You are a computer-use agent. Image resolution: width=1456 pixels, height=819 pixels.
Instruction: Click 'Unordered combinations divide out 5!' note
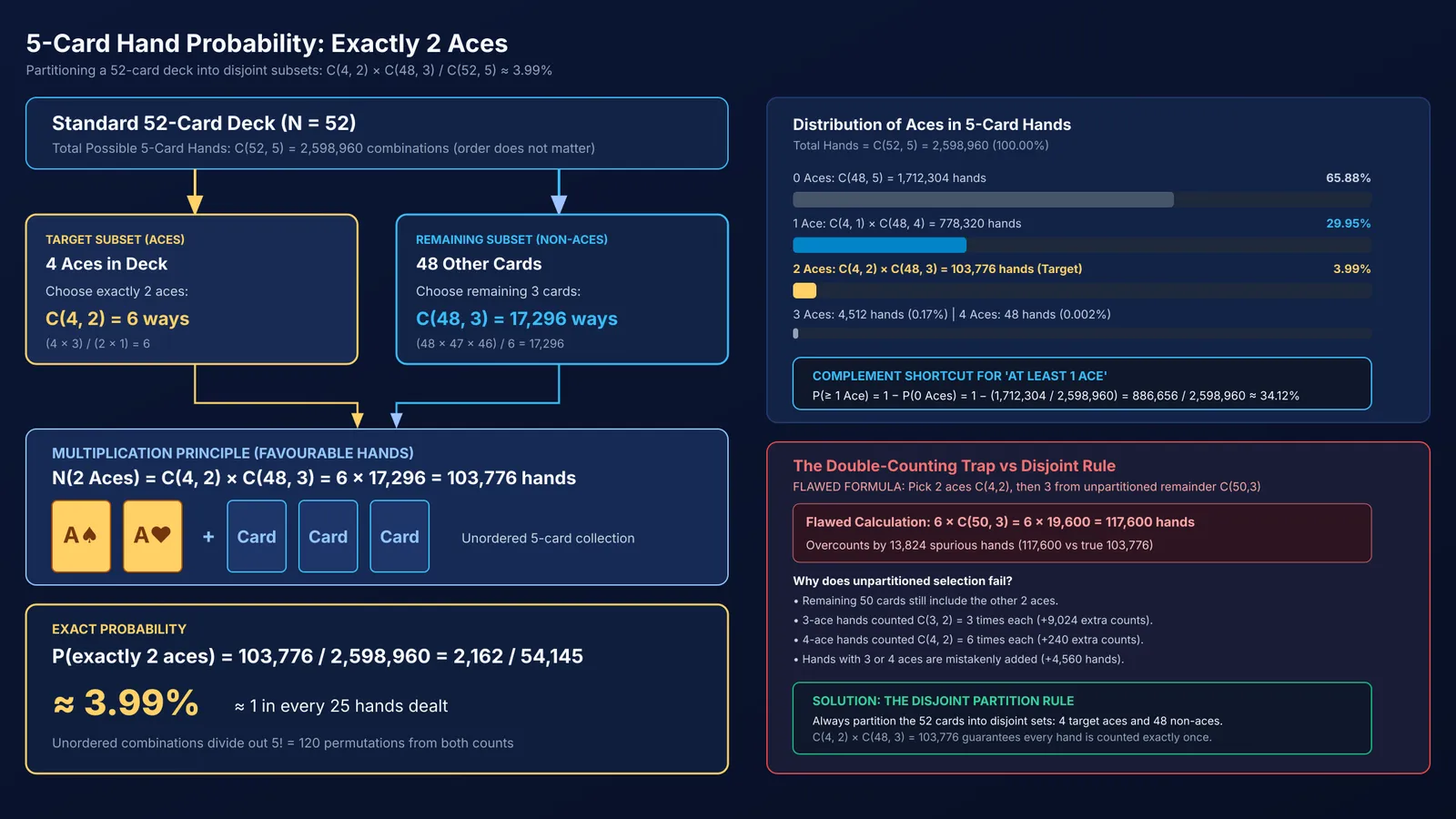(x=283, y=743)
